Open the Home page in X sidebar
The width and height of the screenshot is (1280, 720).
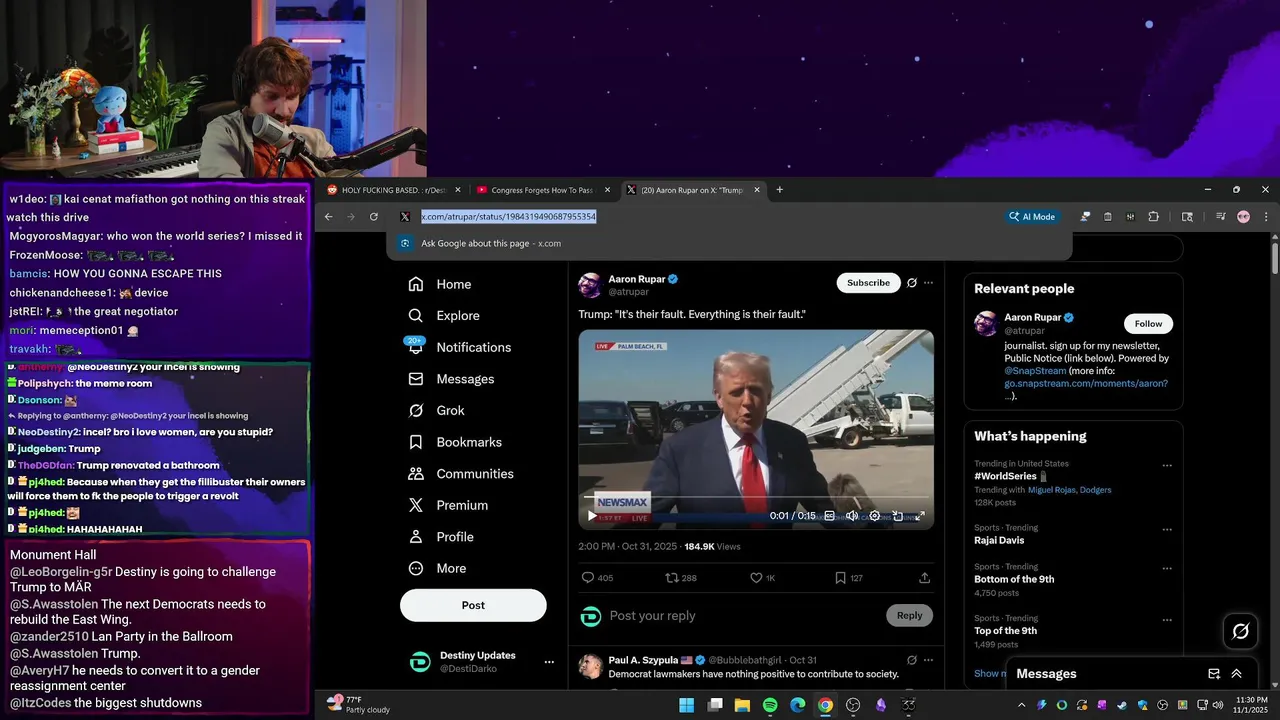click(439, 284)
